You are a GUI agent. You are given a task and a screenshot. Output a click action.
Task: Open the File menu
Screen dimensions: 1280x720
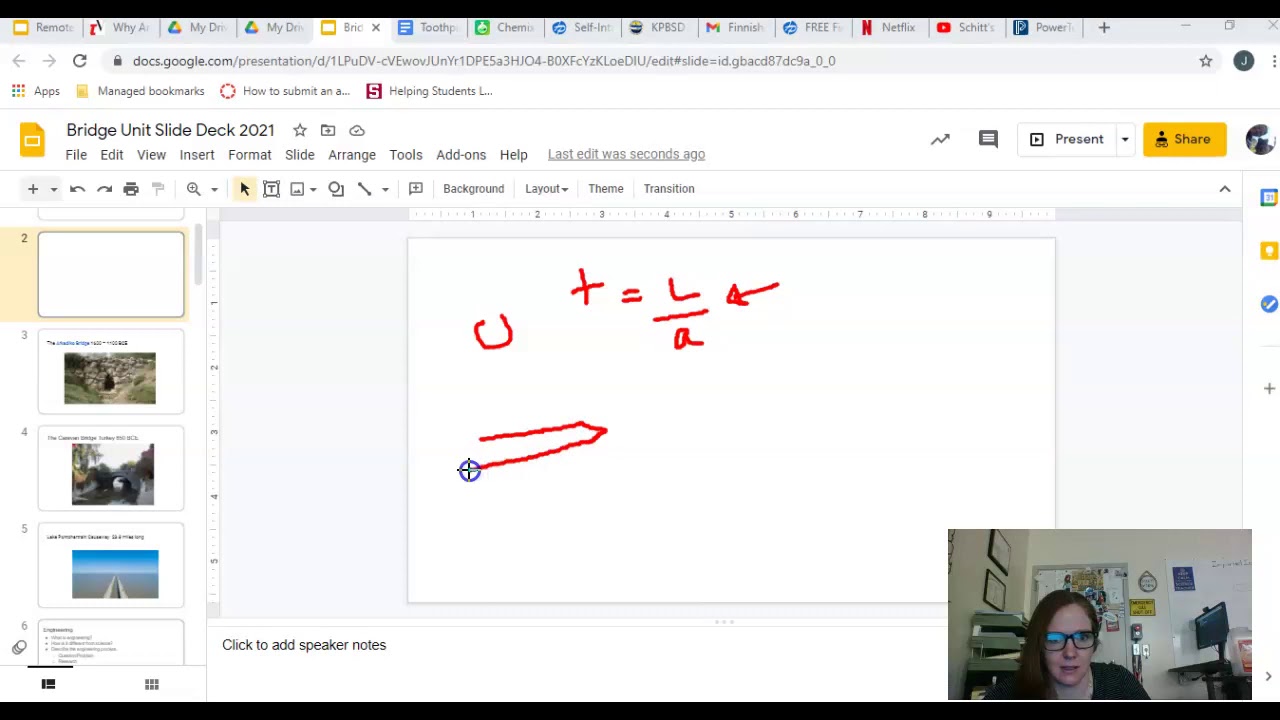tap(76, 155)
